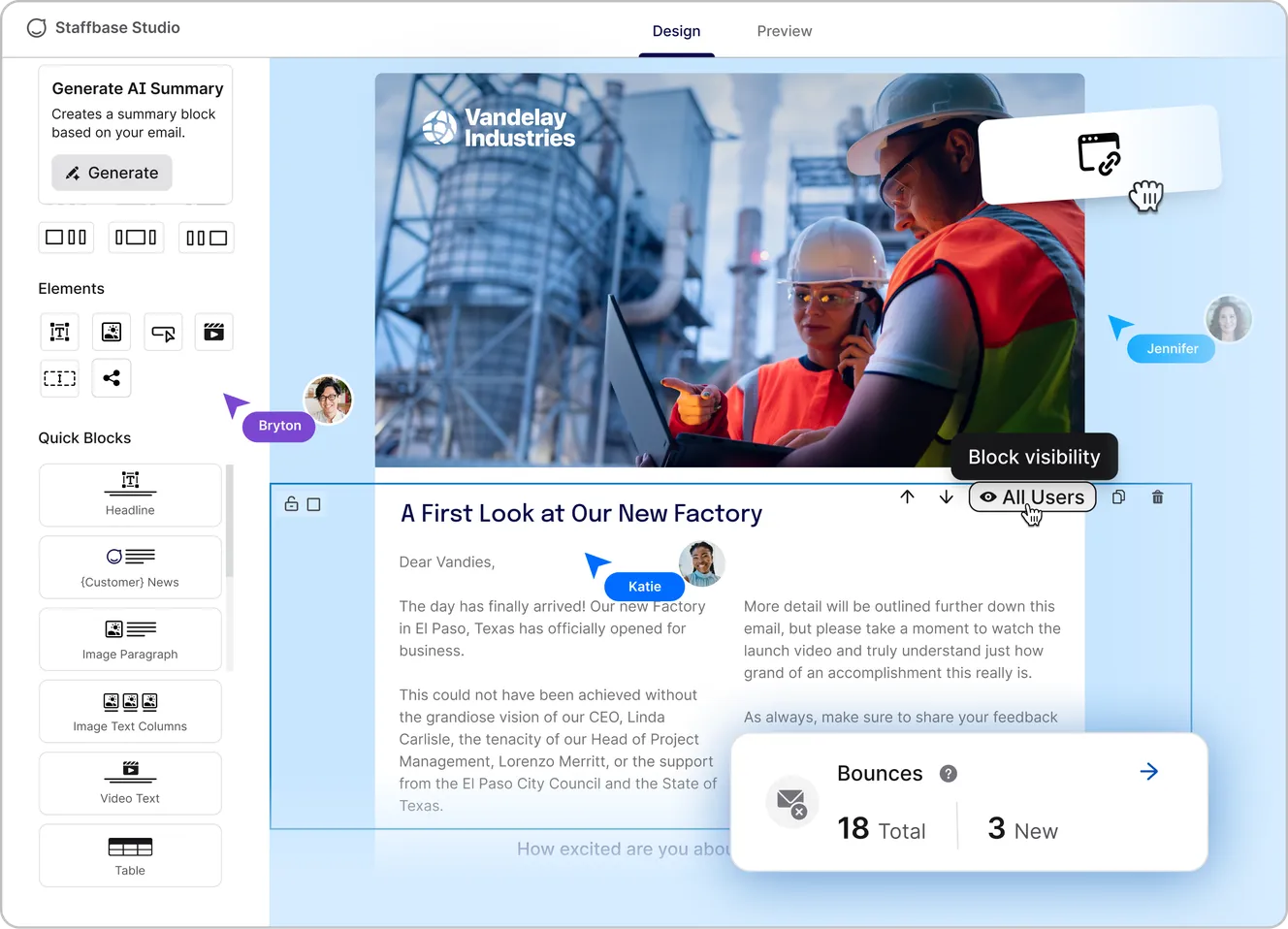Viewport: 1288px width, 929px height.
Task: Choose the wide-center three-column layout
Action: [136, 238]
